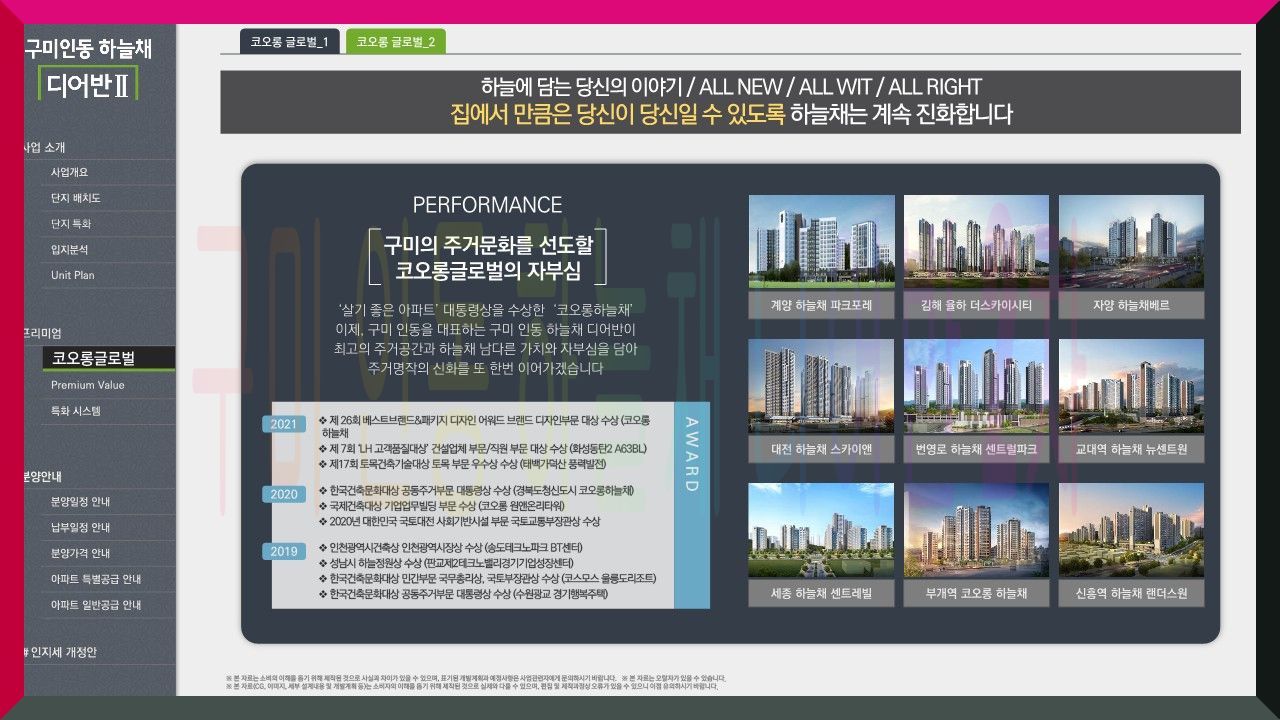
Task: Click 제 7회 LH 고객품질대상 award line
Action: (x=483, y=448)
